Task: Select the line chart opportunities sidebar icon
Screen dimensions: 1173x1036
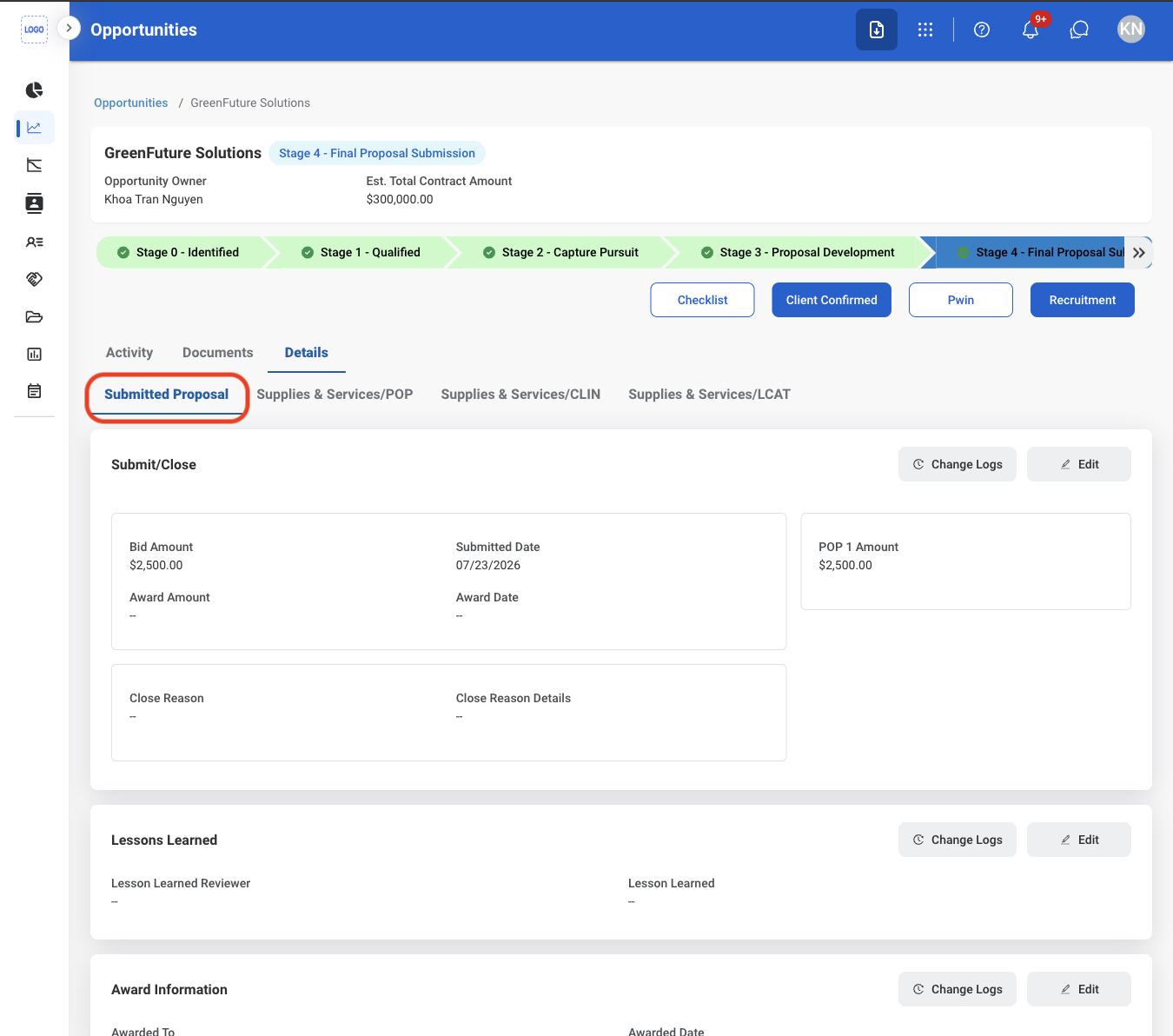Action: tap(35, 128)
